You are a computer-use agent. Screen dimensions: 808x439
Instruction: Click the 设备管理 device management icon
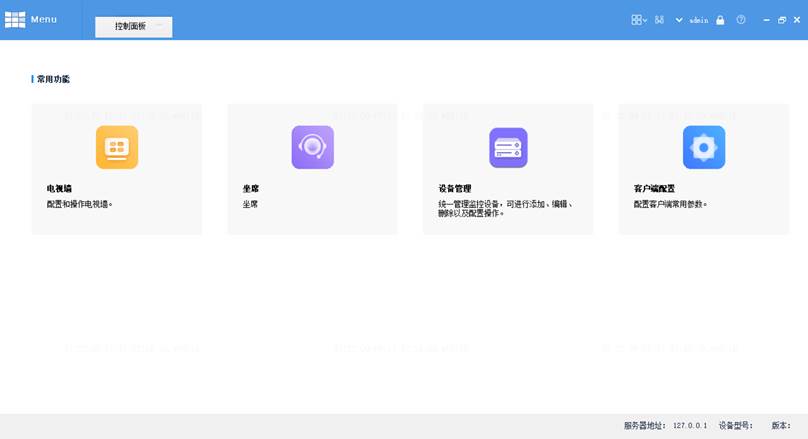click(x=508, y=148)
